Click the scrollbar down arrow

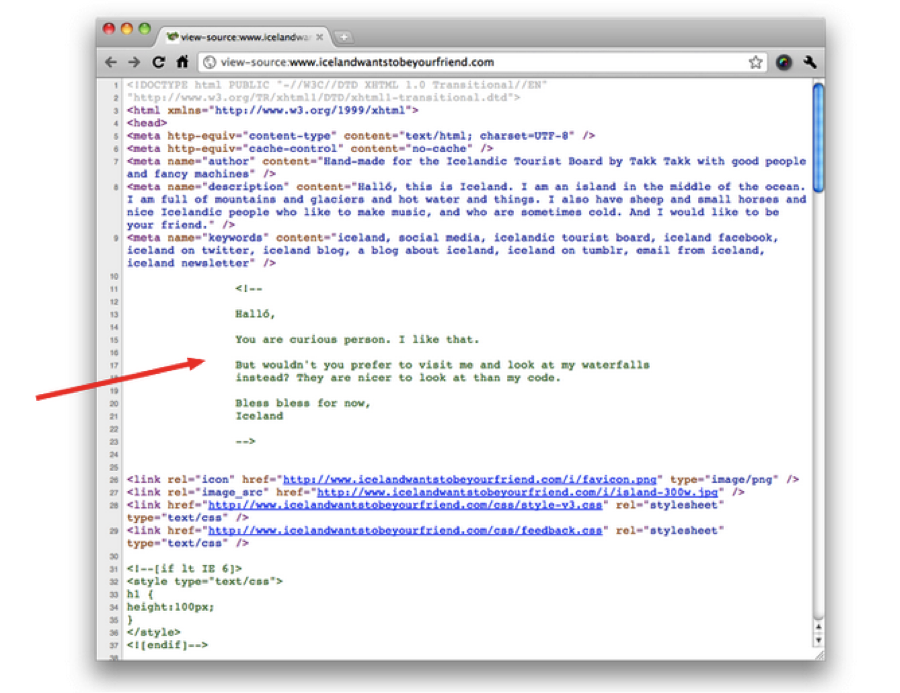818,640
